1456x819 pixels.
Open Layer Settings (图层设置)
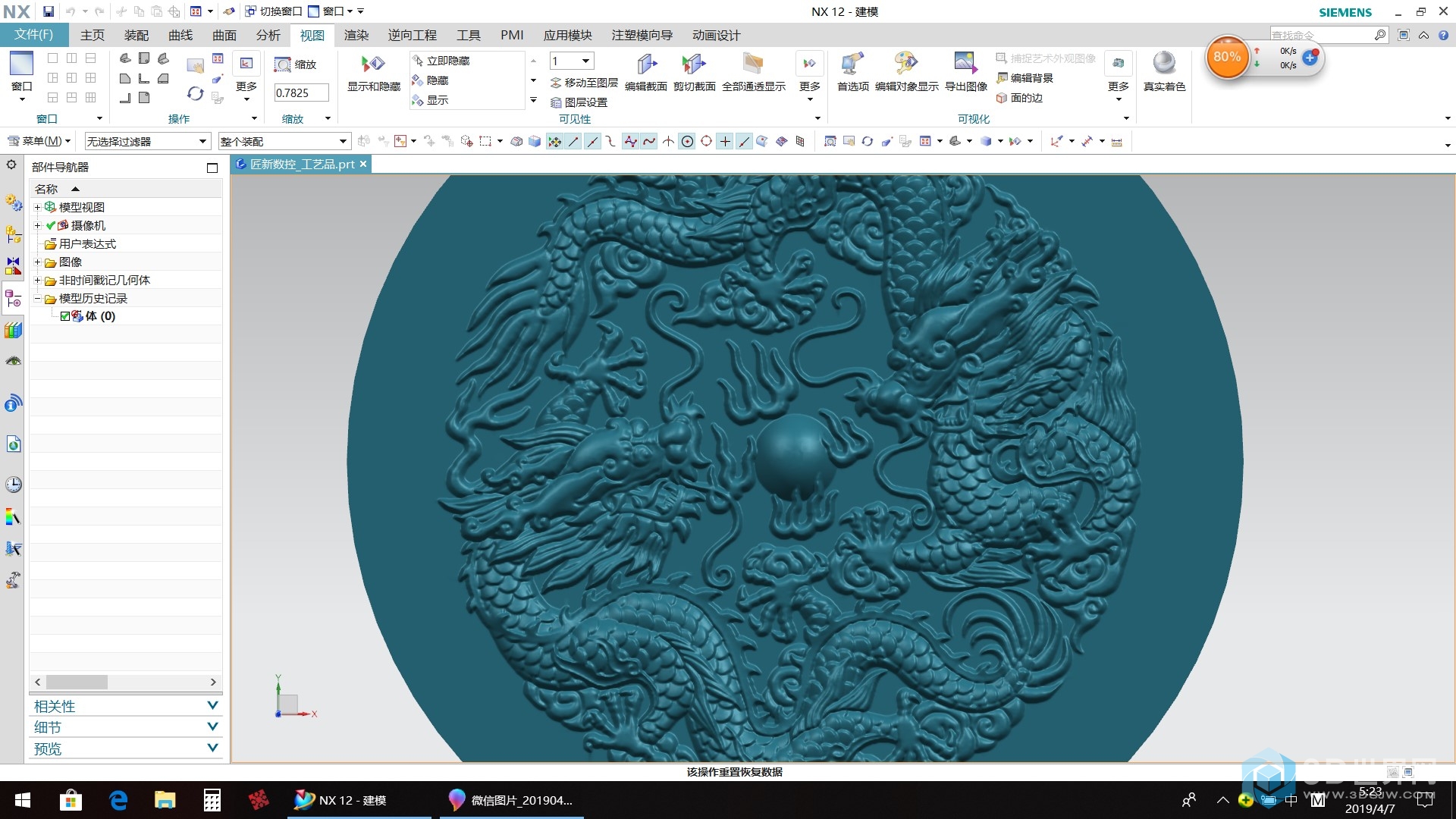579,102
